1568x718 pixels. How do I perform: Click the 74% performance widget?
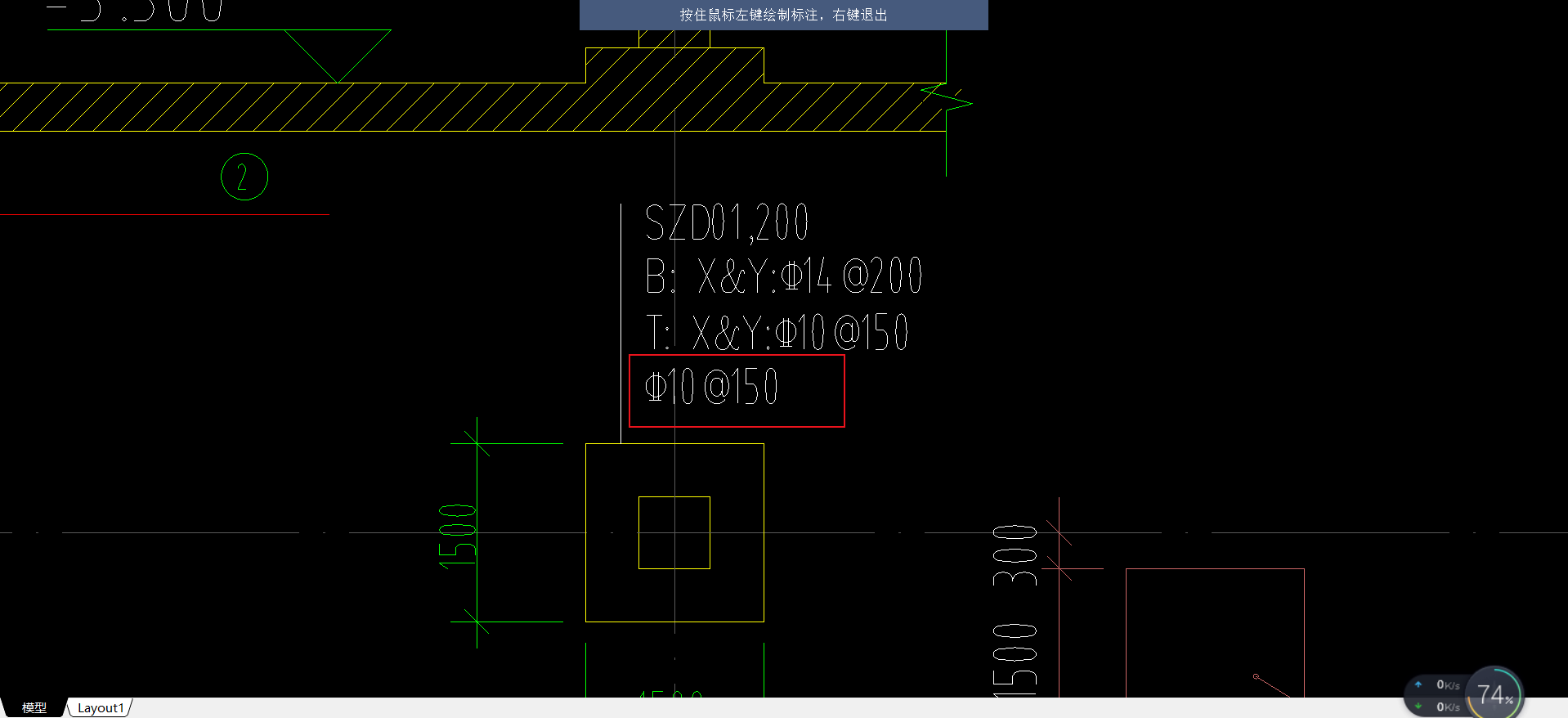[x=1494, y=694]
